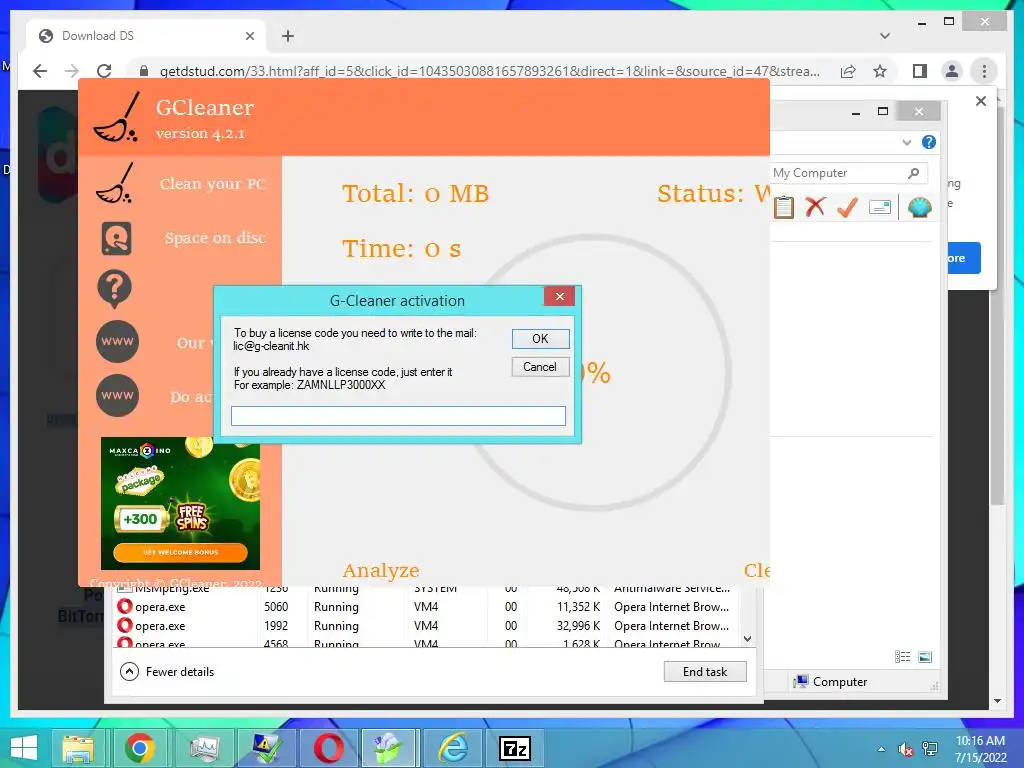This screenshot has width=1024, height=768.
Task: Click the Rename icon in Explorer toolbar
Action: point(880,208)
